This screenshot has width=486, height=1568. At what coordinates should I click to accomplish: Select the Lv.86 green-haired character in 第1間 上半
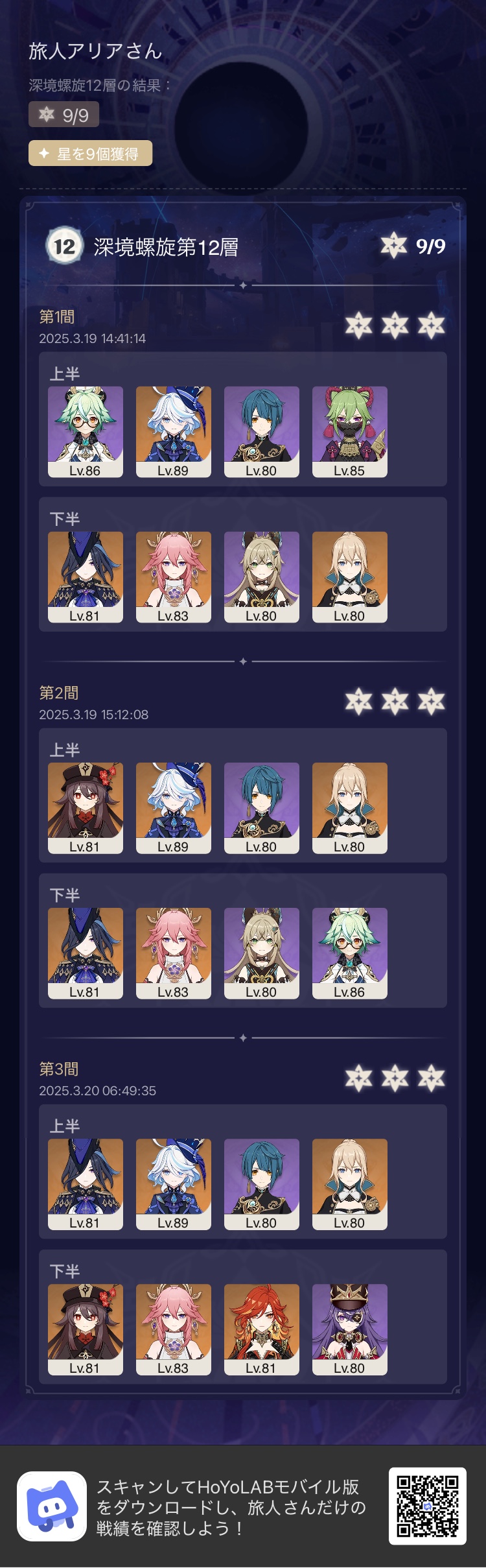pos(86,432)
